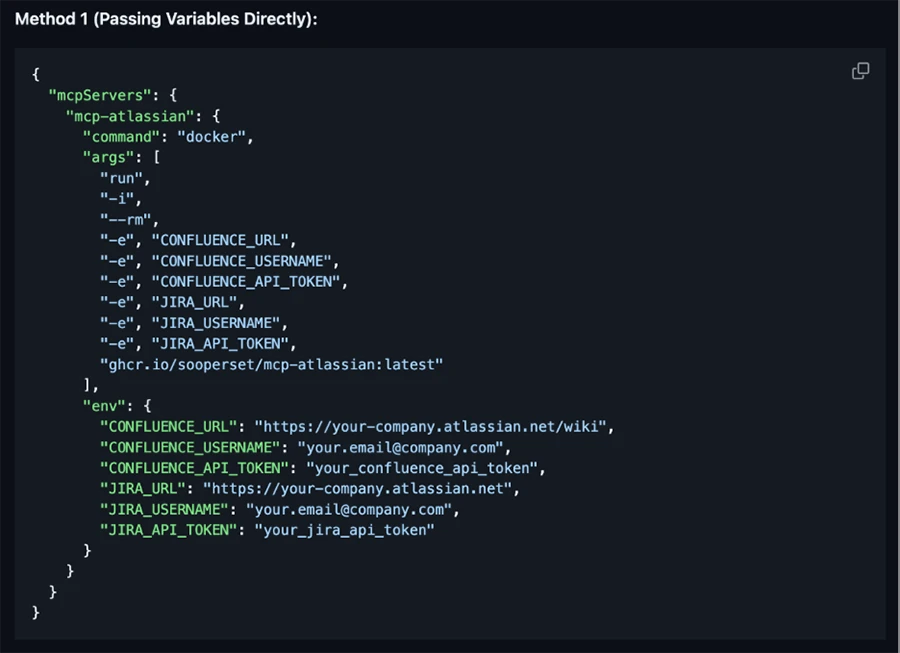Click the ghcr.io docker image string
This screenshot has width=900, height=653.
click(270, 365)
